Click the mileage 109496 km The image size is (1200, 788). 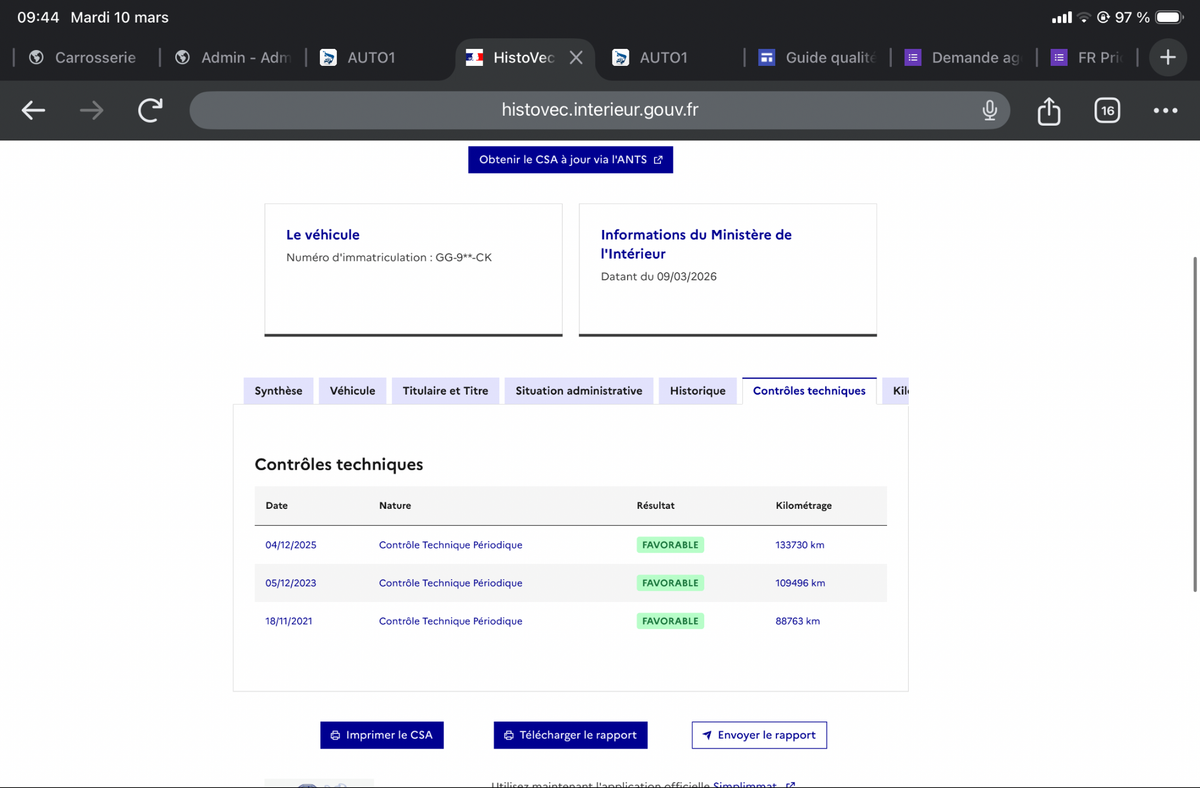click(801, 583)
